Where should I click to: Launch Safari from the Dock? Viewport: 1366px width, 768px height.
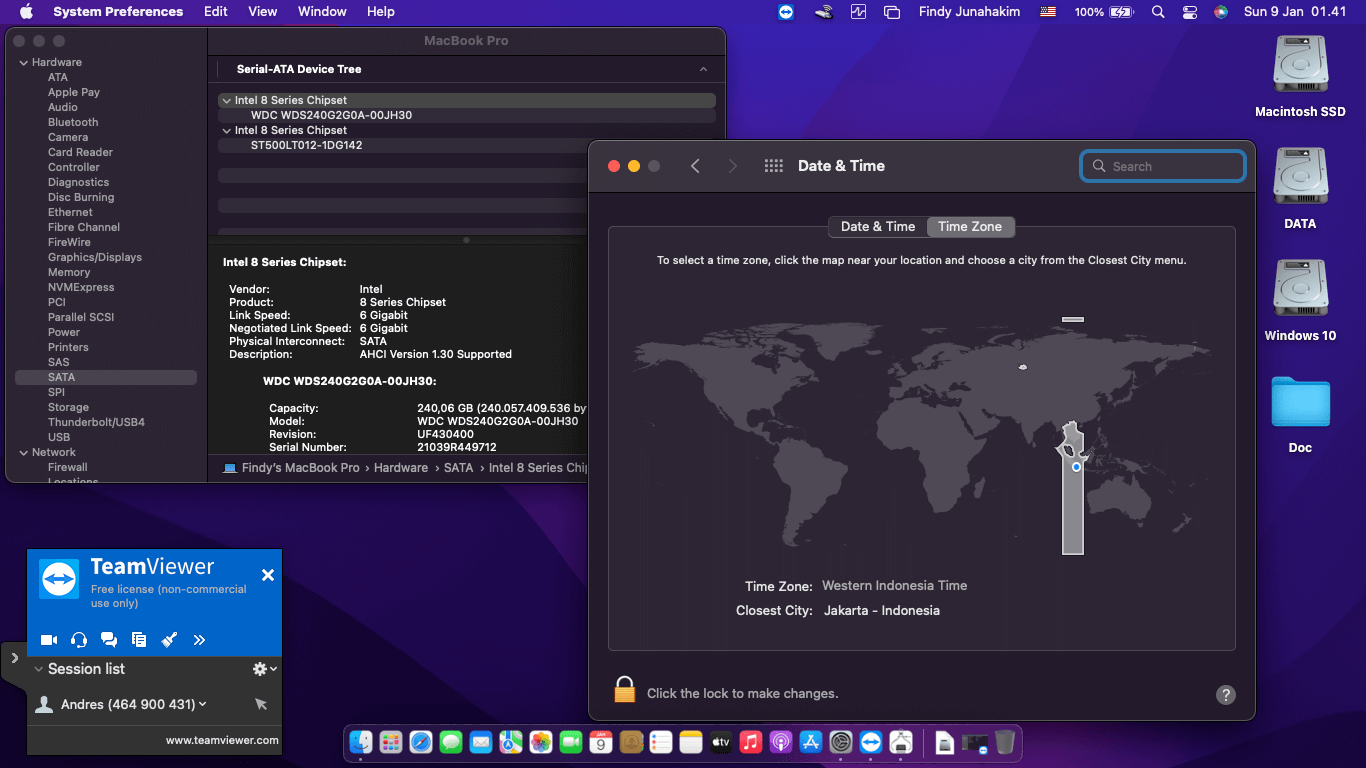pos(421,742)
